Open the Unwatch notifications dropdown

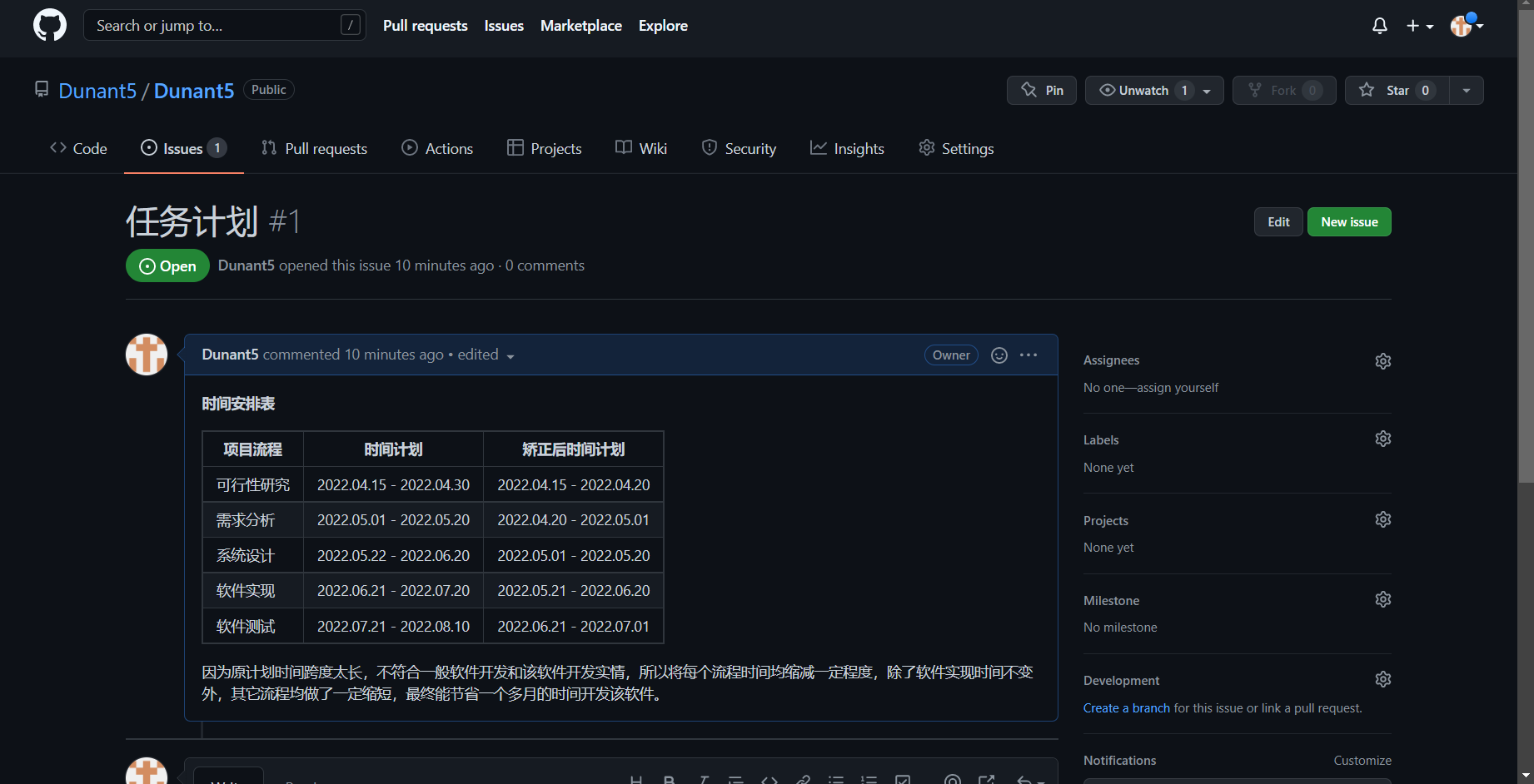pyautogui.click(x=1154, y=90)
